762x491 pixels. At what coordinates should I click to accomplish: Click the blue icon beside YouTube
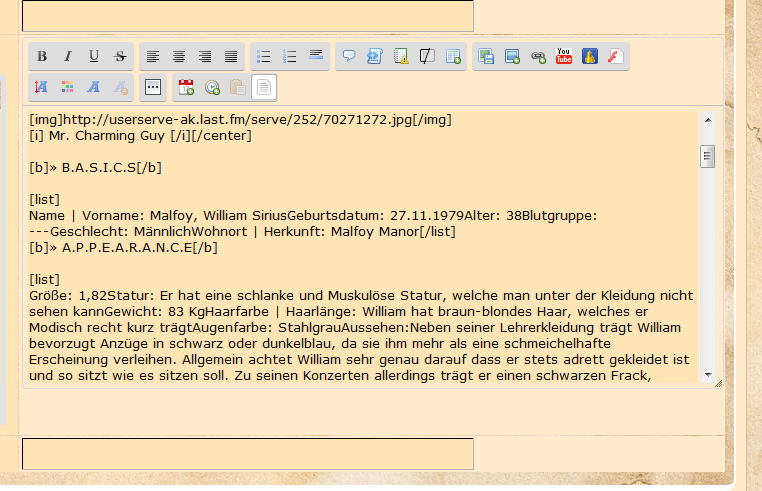click(x=589, y=56)
